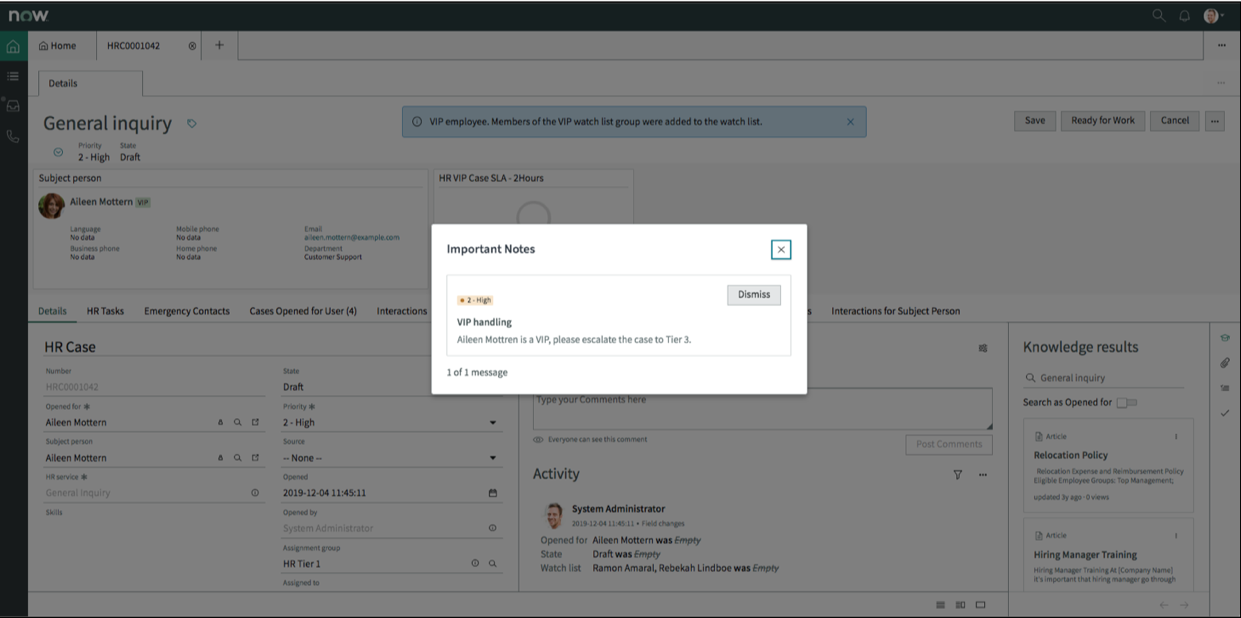Open the HR Tasks tab
Screen dimensions: 1241x618
coord(105,311)
